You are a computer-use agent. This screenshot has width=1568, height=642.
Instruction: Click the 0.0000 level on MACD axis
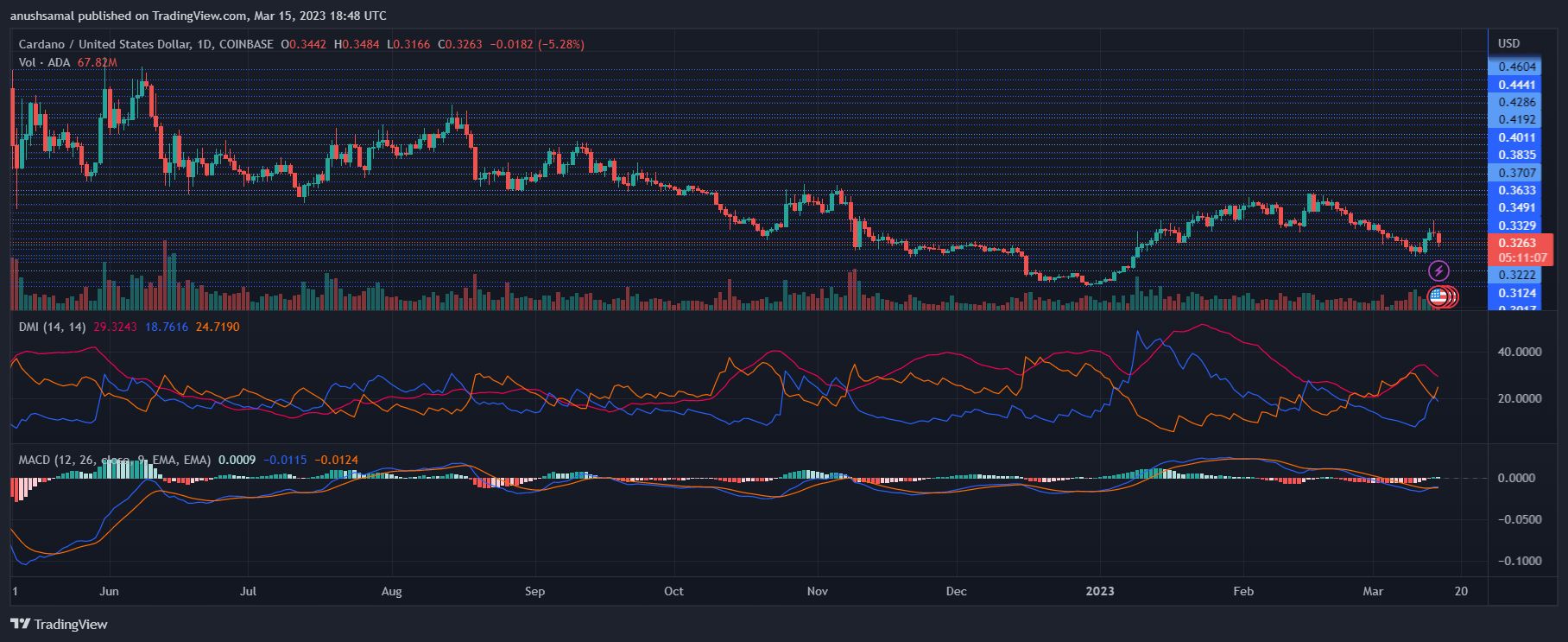point(1517,478)
